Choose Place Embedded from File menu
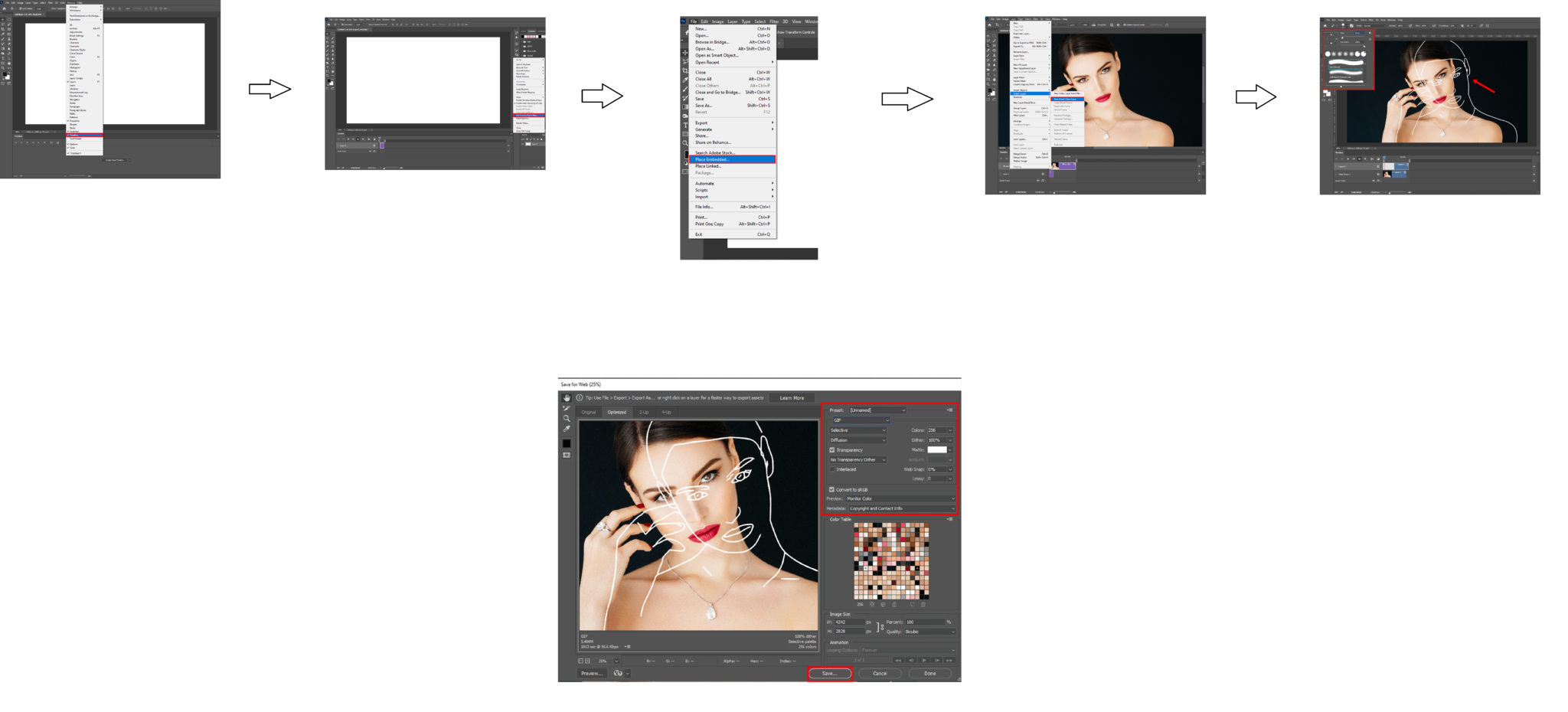The width and height of the screenshot is (1568, 712). click(x=732, y=159)
